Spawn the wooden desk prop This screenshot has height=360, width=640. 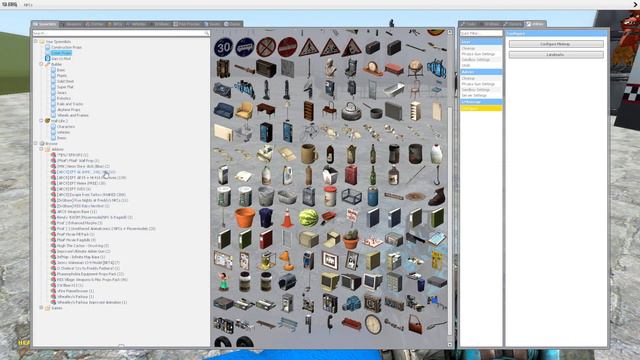(266, 110)
